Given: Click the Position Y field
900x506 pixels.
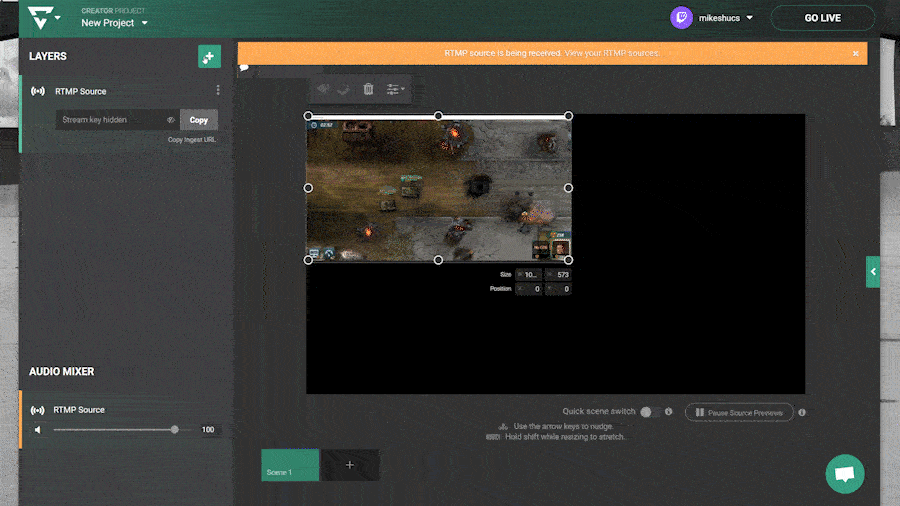Looking at the screenshot, I should click(558, 289).
